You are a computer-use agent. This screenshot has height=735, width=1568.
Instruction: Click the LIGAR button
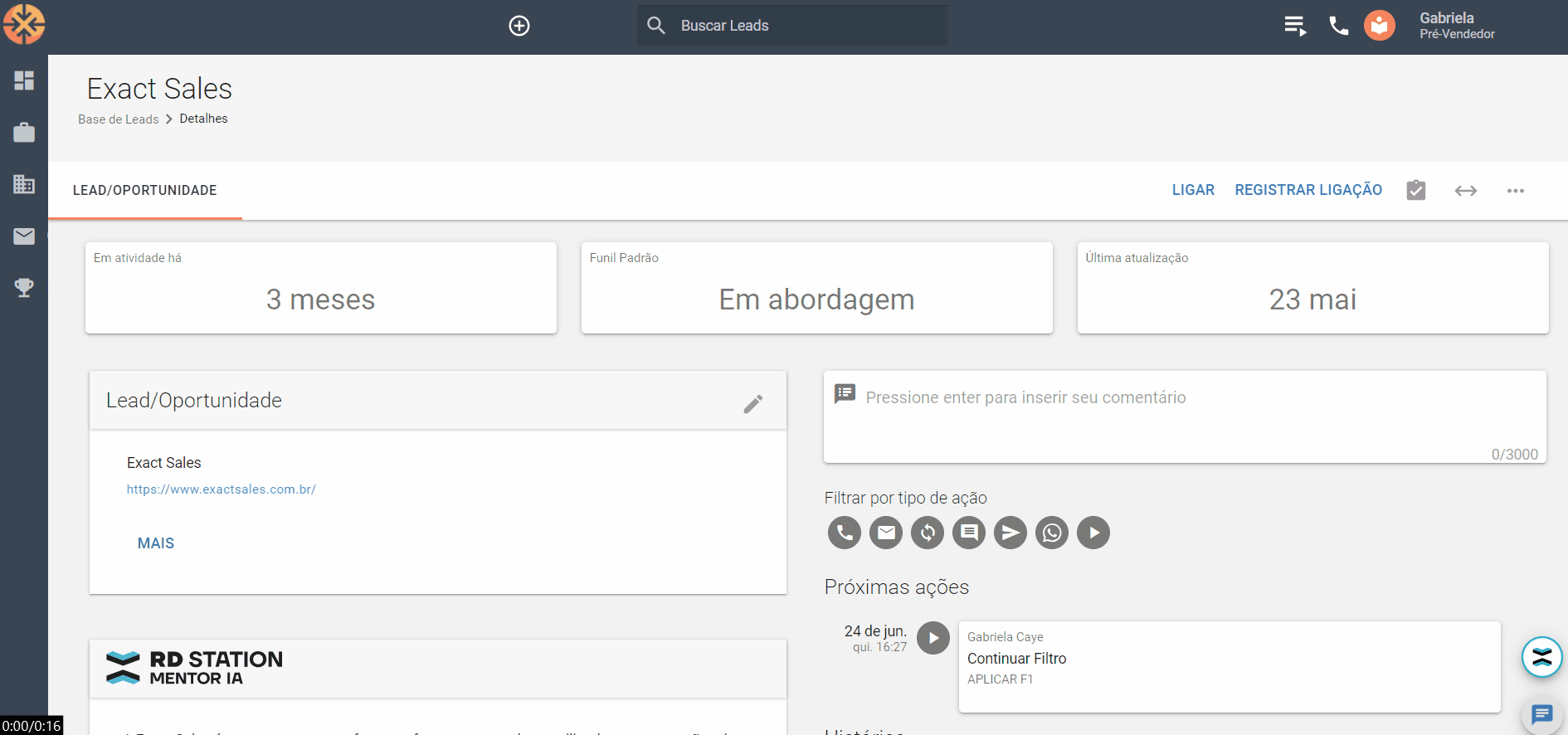pyautogui.click(x=1193, y=190)
